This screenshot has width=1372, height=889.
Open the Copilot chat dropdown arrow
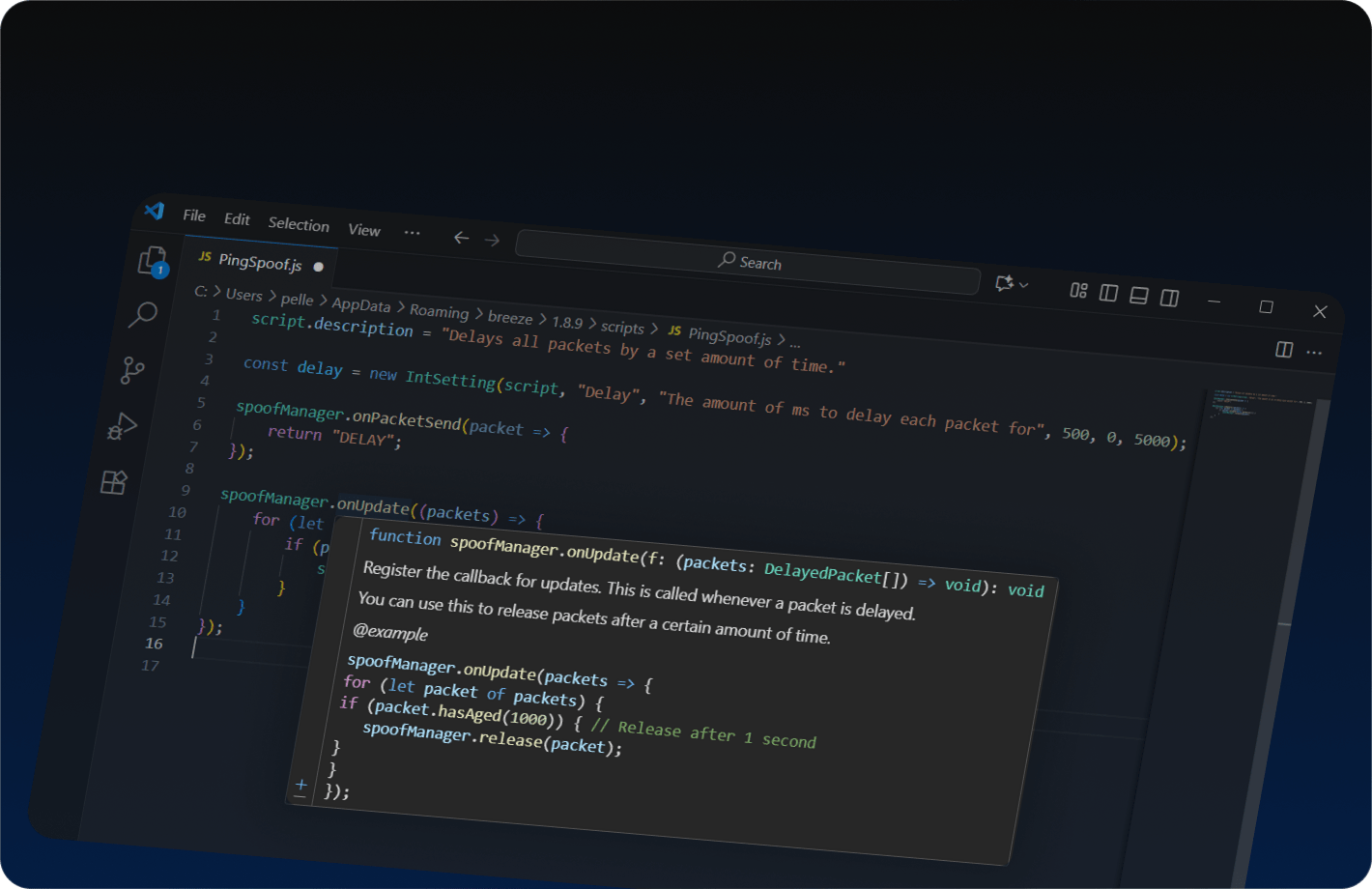[1024, 285]
